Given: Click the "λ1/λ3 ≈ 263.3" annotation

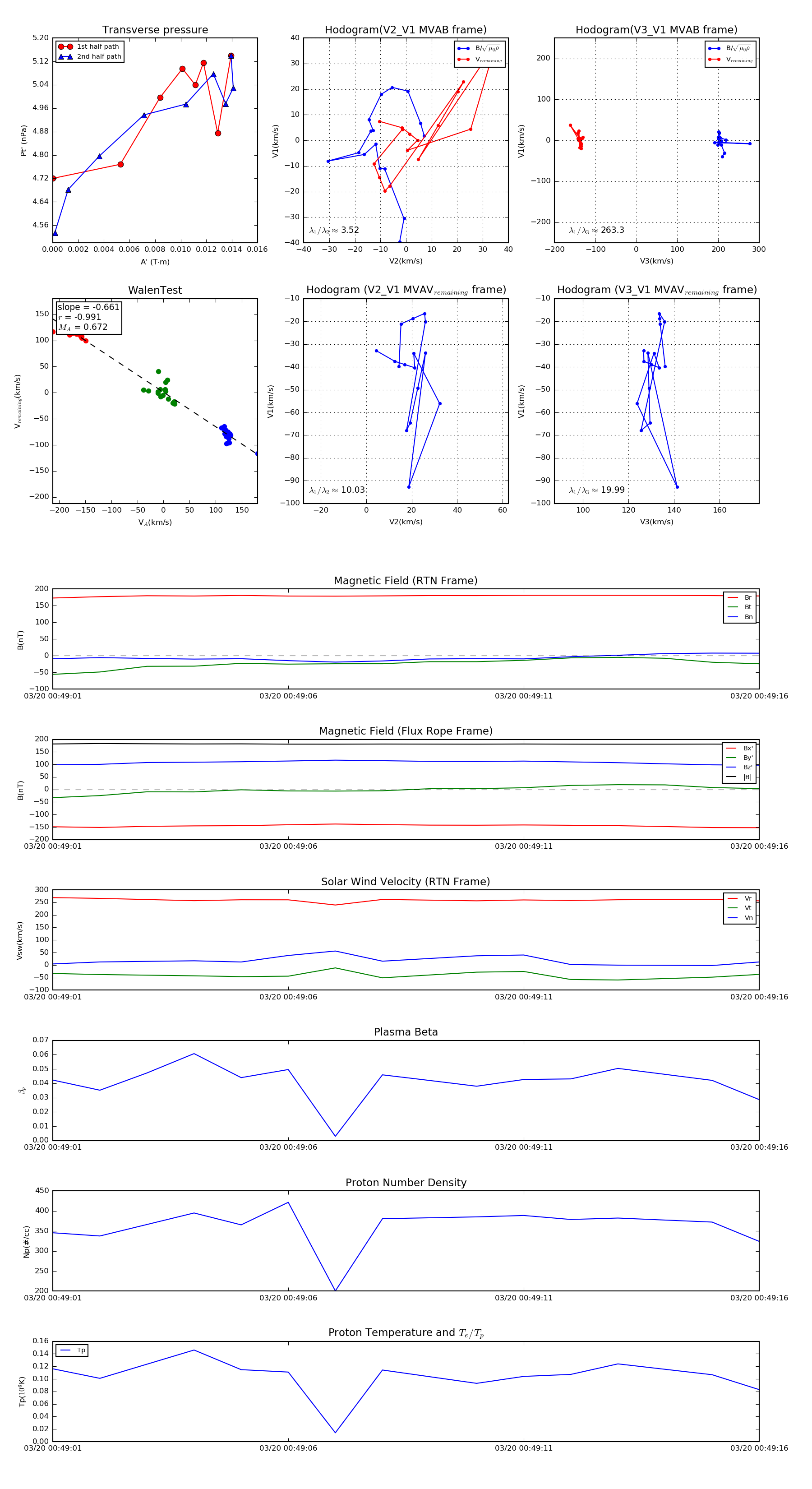Looking at the screenshot, I should pyautogui.click(x=596, y=230).
